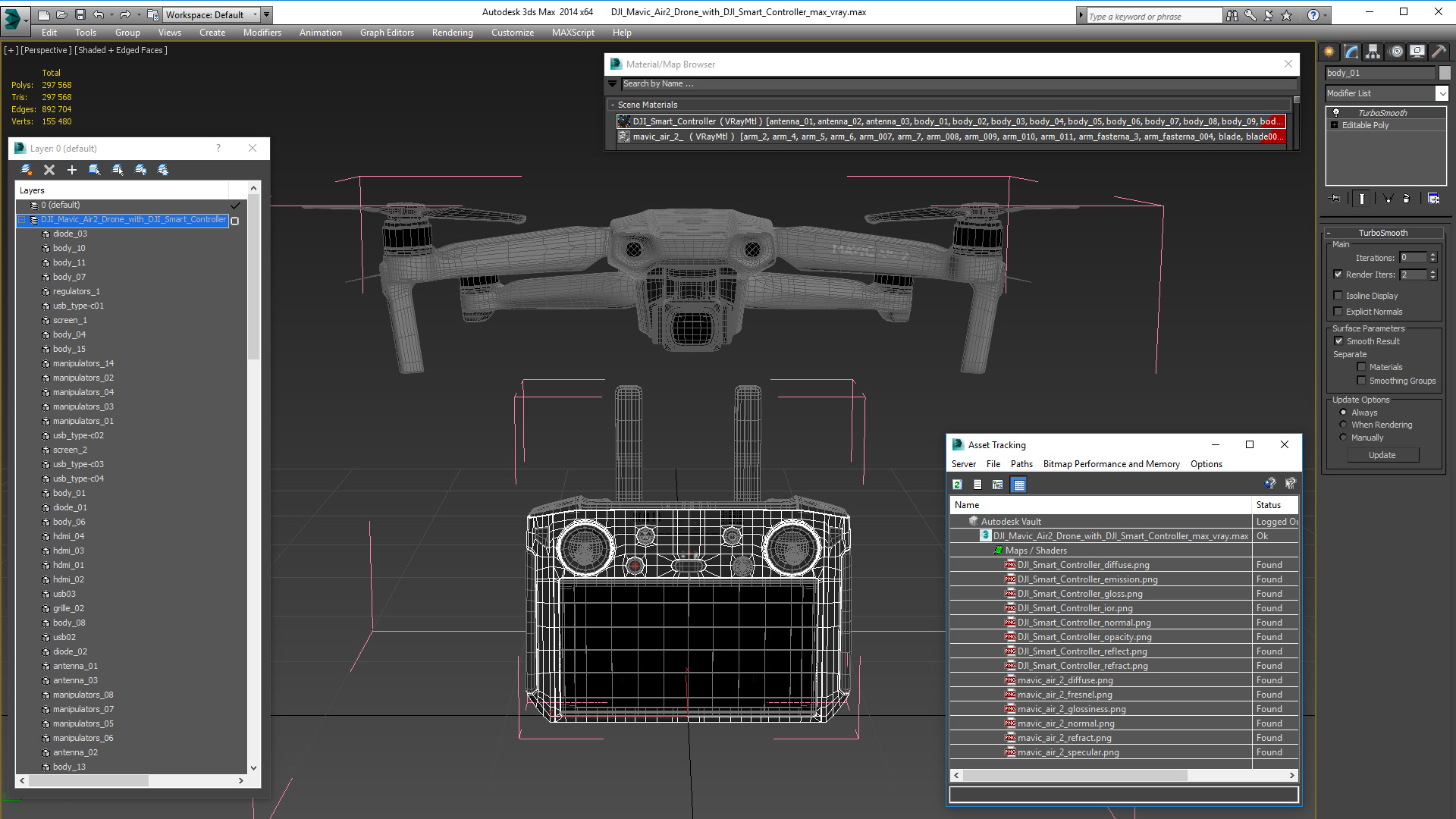Click Make Unique icon under modifier stack
This screenshot has height=819, width=1456.
click(1388, 199)
